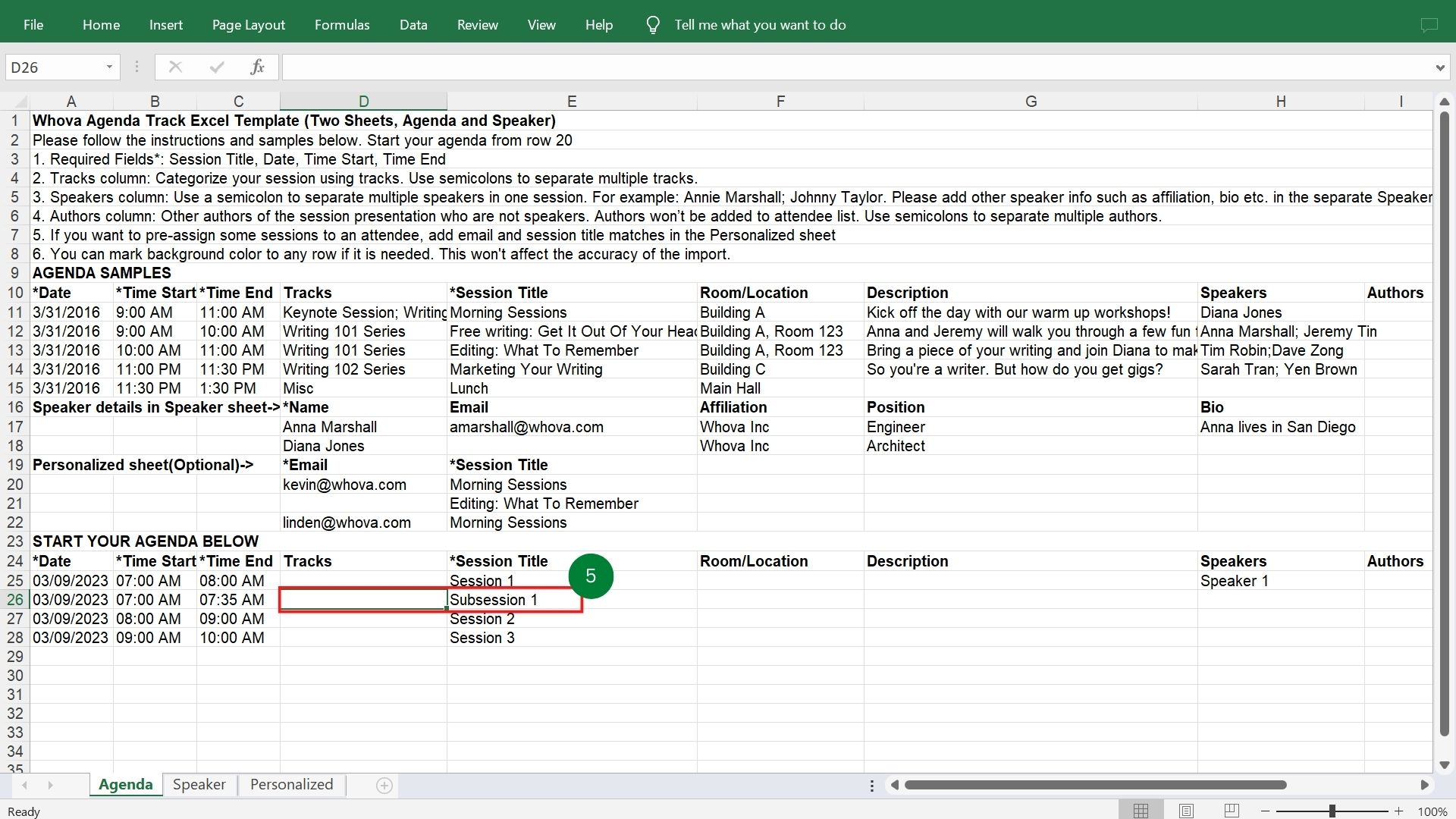Click the zoom in plus icon
Image resolution: width=1456 pixels, height=819 pixels.
pos(1398,811)
